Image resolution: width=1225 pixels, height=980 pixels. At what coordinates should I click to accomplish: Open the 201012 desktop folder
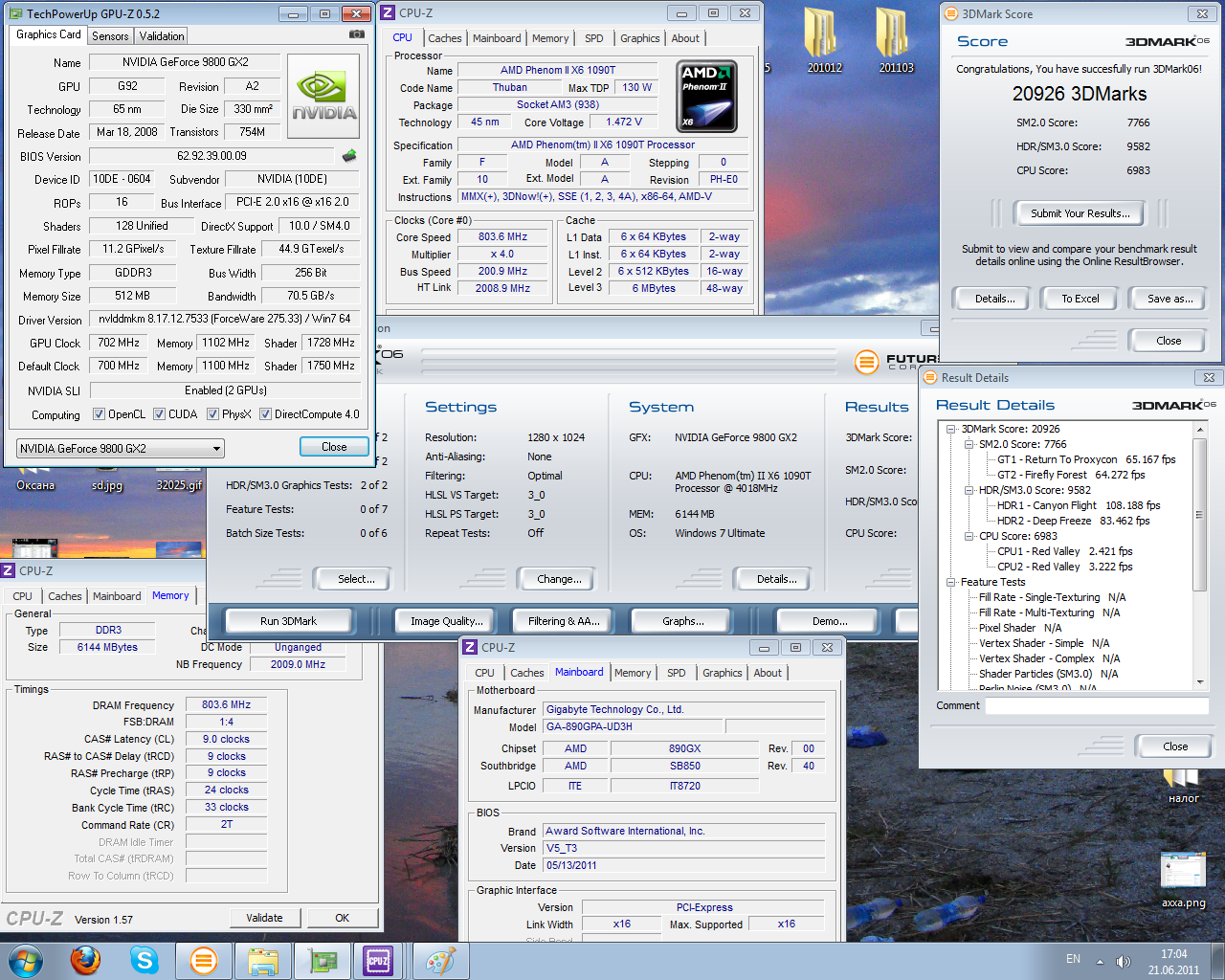point(824,39)
